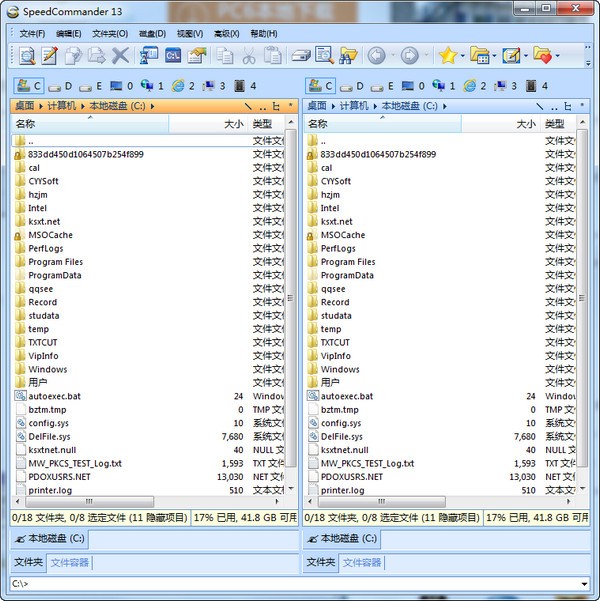Select MW_PKCS_TEST_Log.txt in left panel

[75, 463]
